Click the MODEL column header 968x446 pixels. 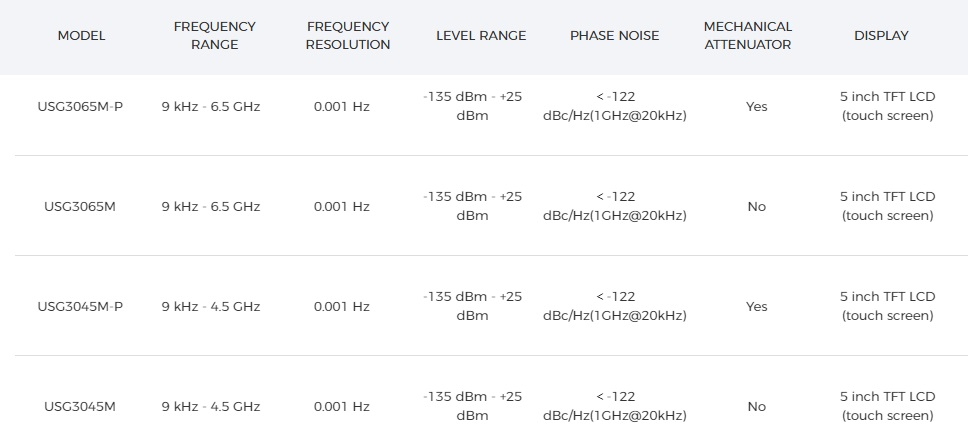pos(81,36)
